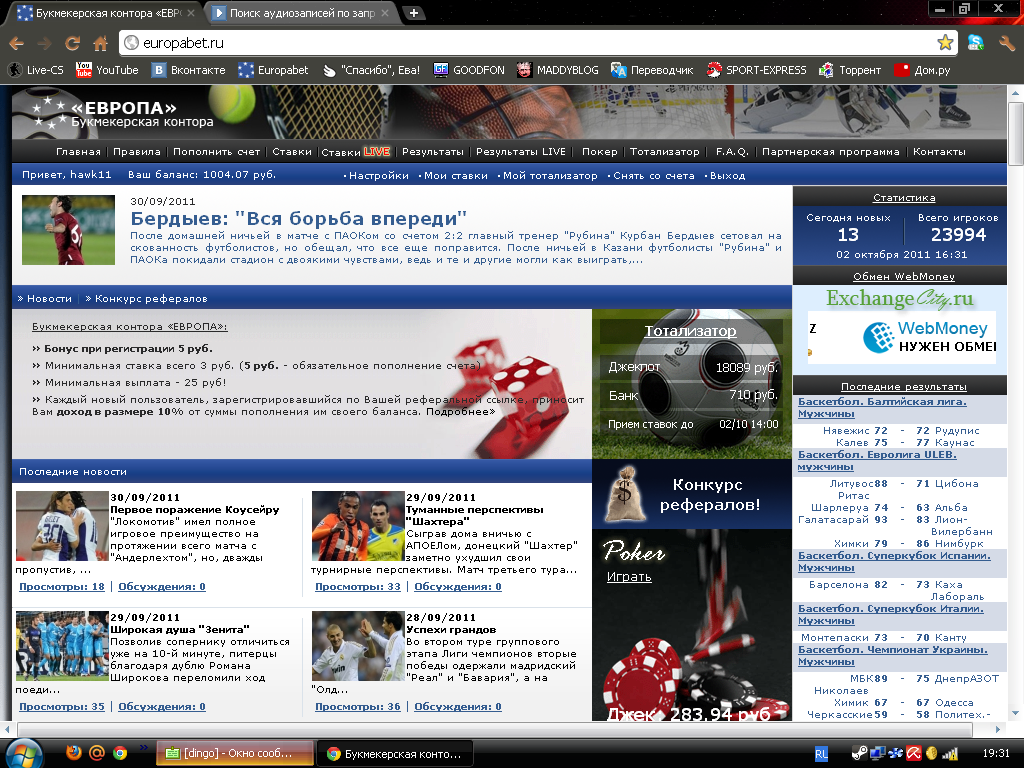Screen dimensions: 1024x768
Task: Open the YouTube bookmark
Action: tap(107, 70)
